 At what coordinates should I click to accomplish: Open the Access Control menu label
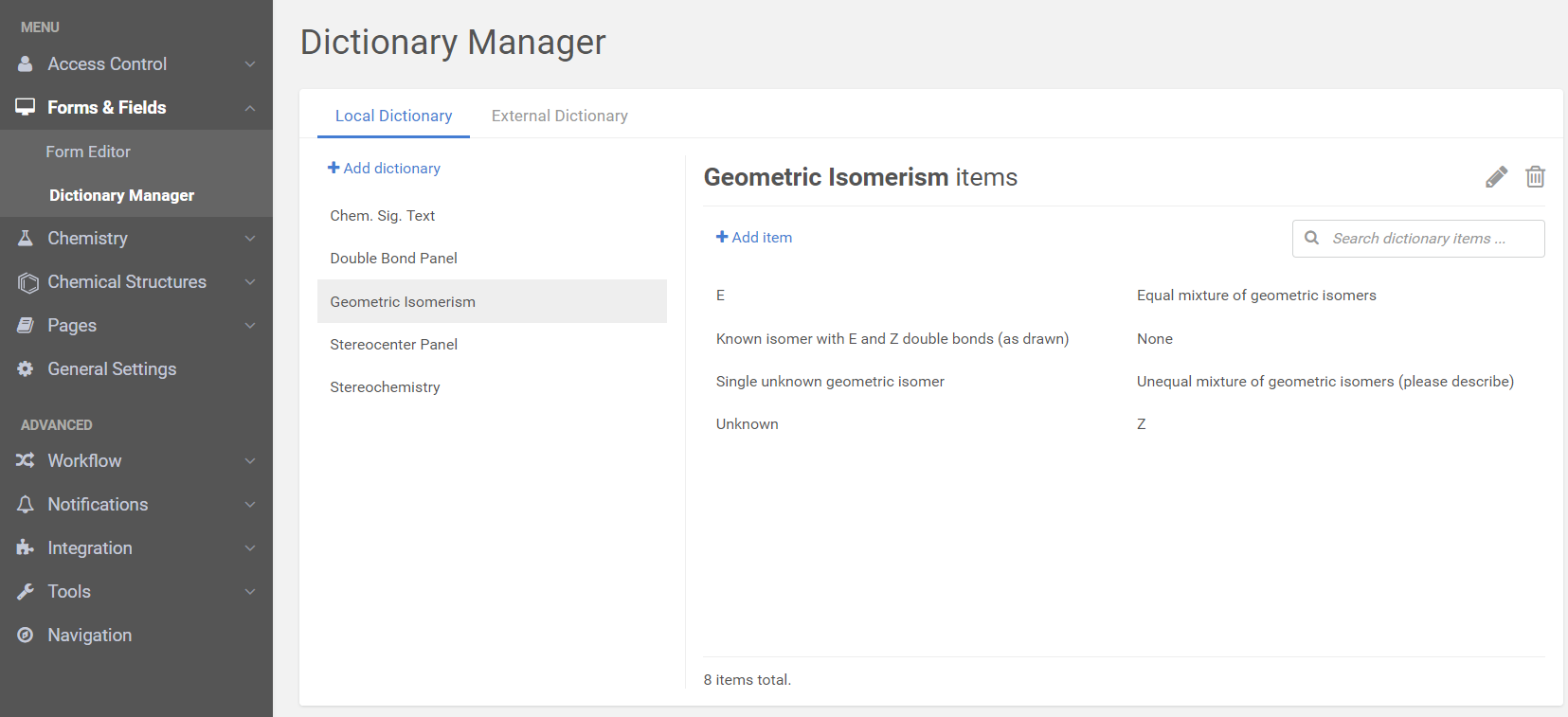[x=107, y=63]
